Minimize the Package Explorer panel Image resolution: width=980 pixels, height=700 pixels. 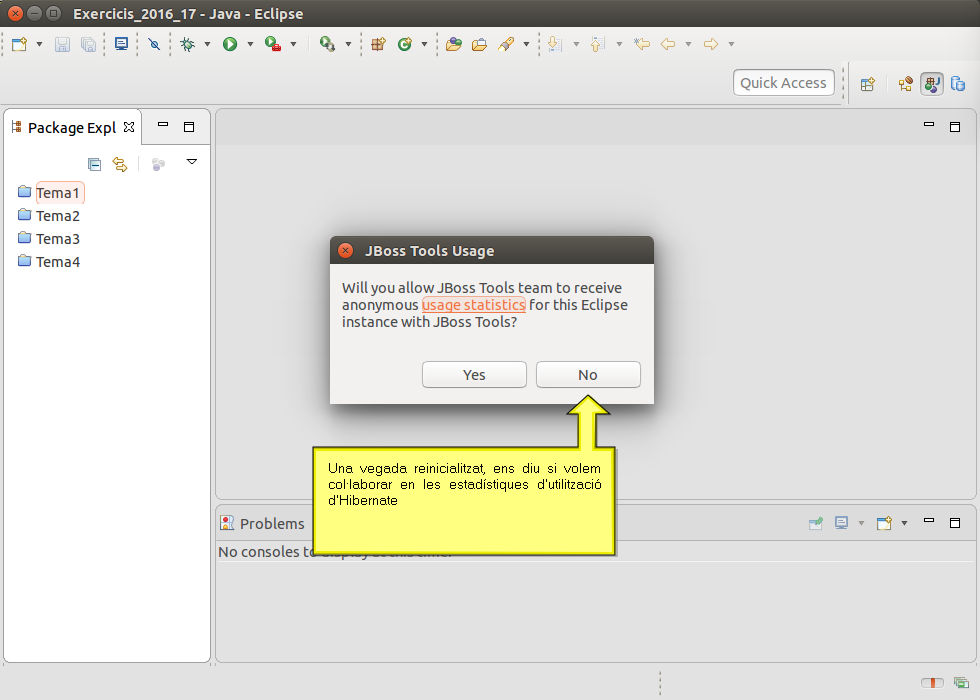163,125
